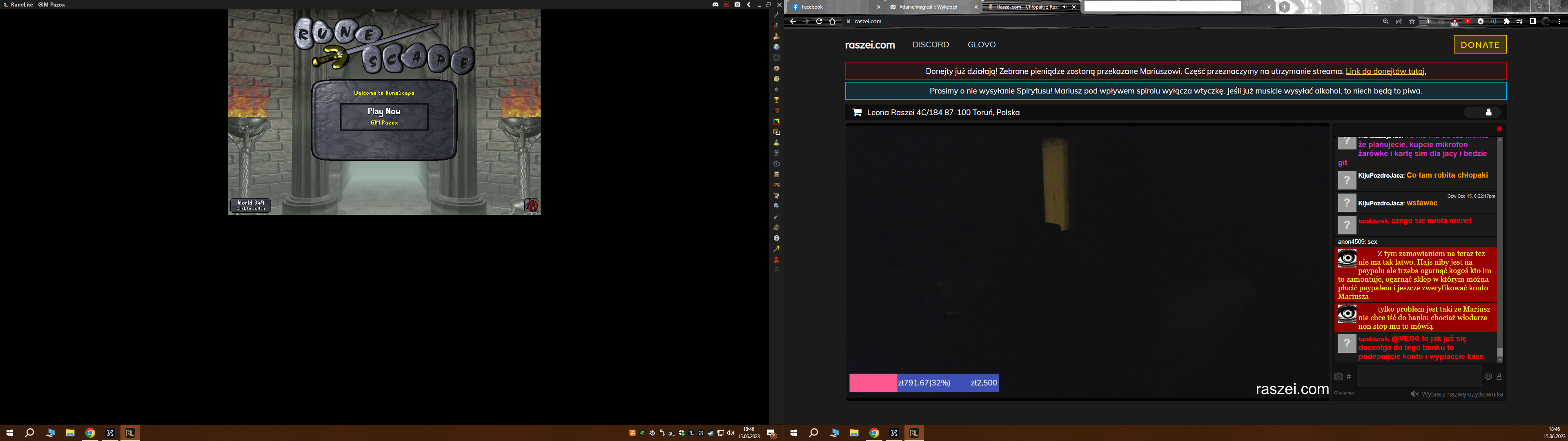
Task: Switch to the #danielmagical Wykop.pl tab
Action: click(x=928, y=7)
